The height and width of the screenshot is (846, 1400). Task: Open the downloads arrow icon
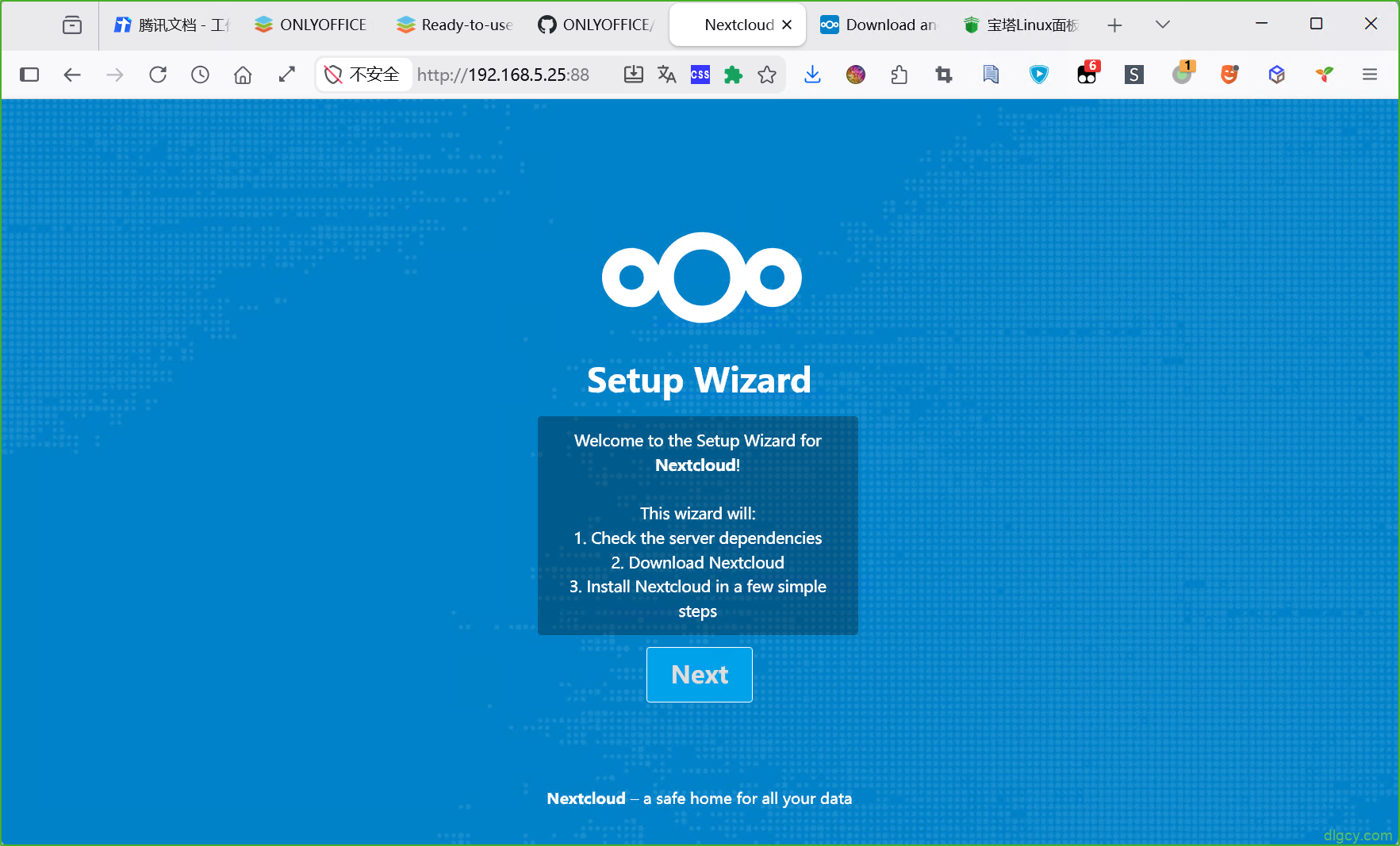(812, 75)
